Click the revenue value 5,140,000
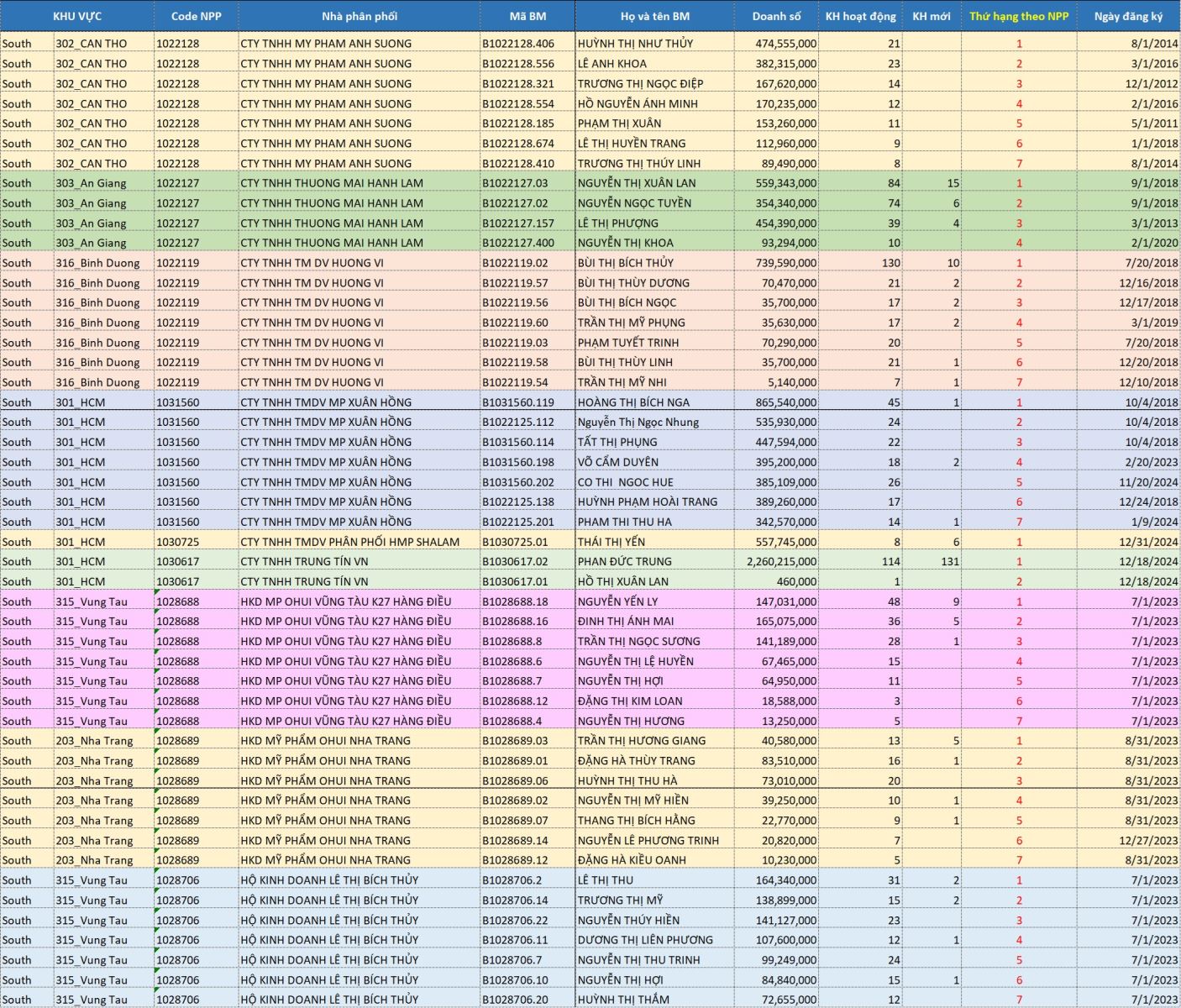The image size is (1181, 1008). click(792, 382)
